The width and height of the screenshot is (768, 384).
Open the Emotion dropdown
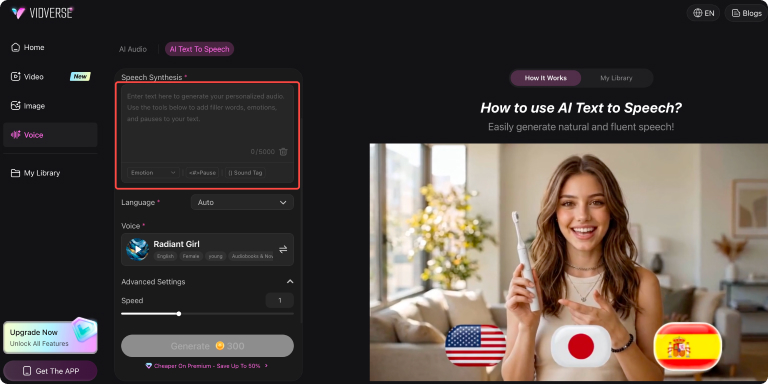point(153,173)
